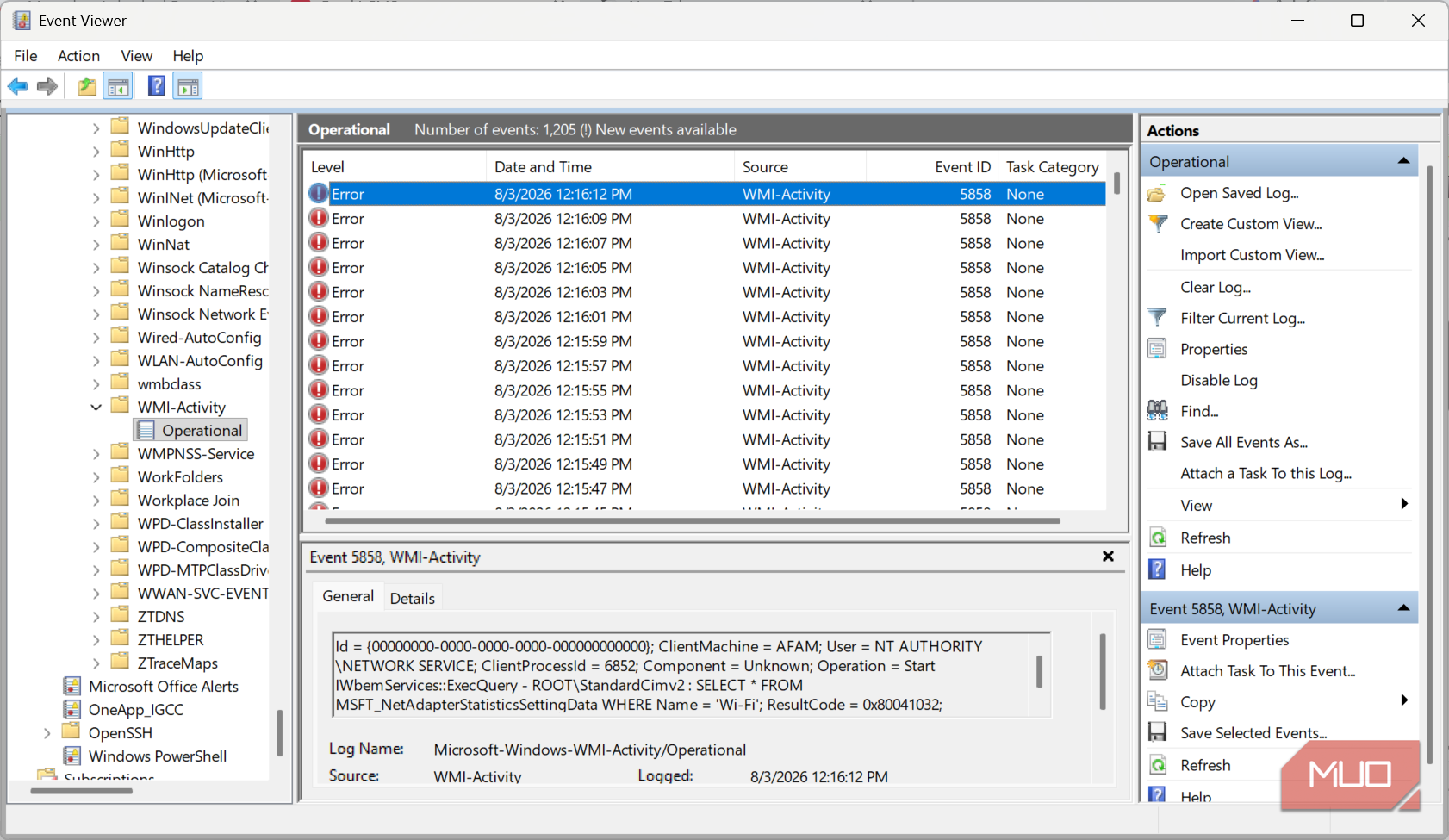Expand the Winlogon tree node
The width and height of the screenshot is (1449, 840).
pos(96,221)
